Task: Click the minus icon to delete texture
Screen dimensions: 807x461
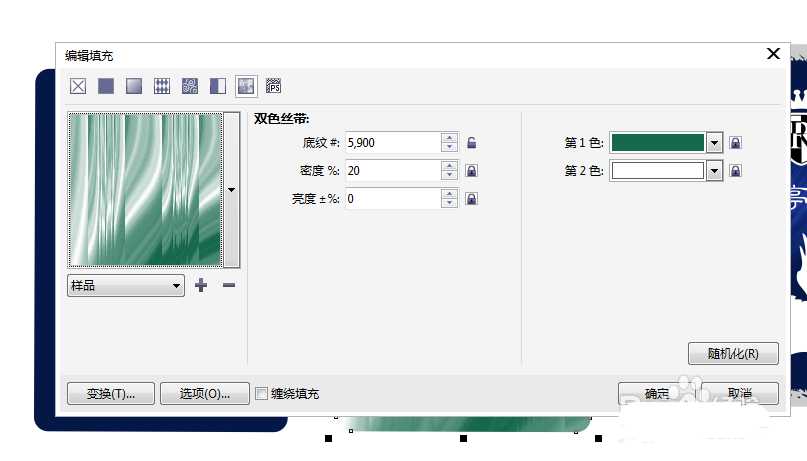Action: coord(229,286)
